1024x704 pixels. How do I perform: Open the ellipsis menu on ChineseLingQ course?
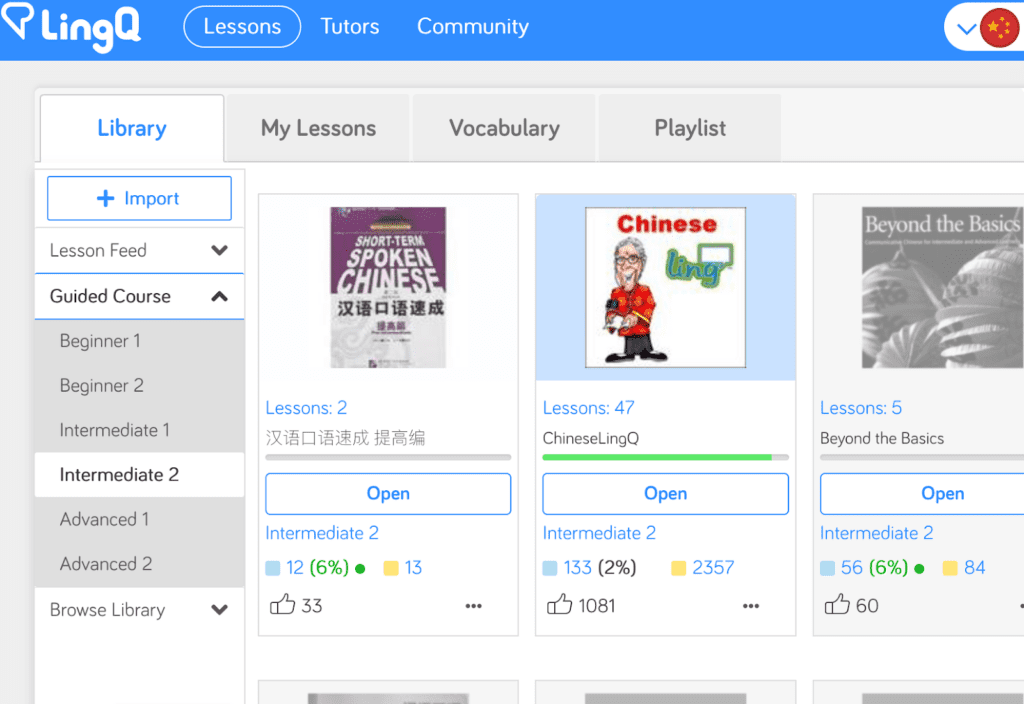click(751, 606)
